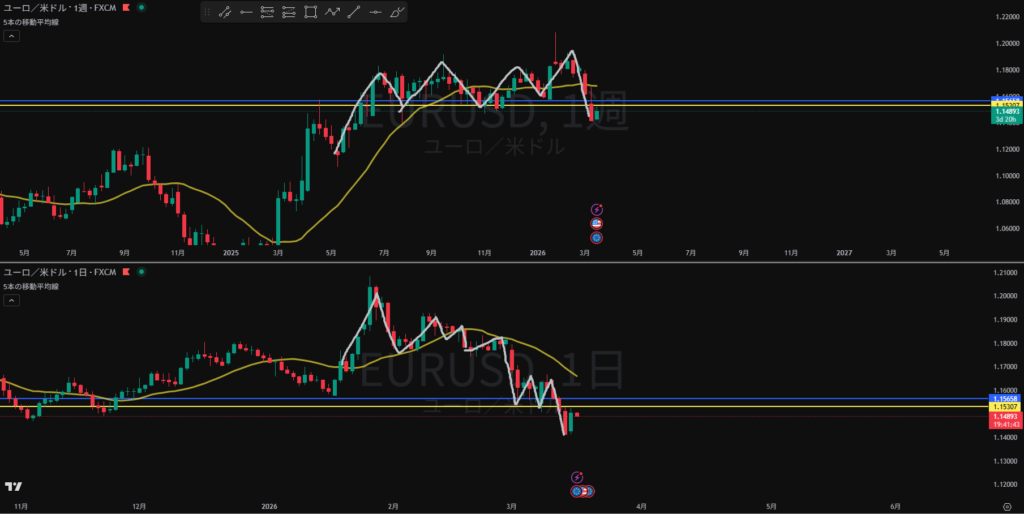
Task: Click green market status dot on weekly chart
Action: click(140, 7)
